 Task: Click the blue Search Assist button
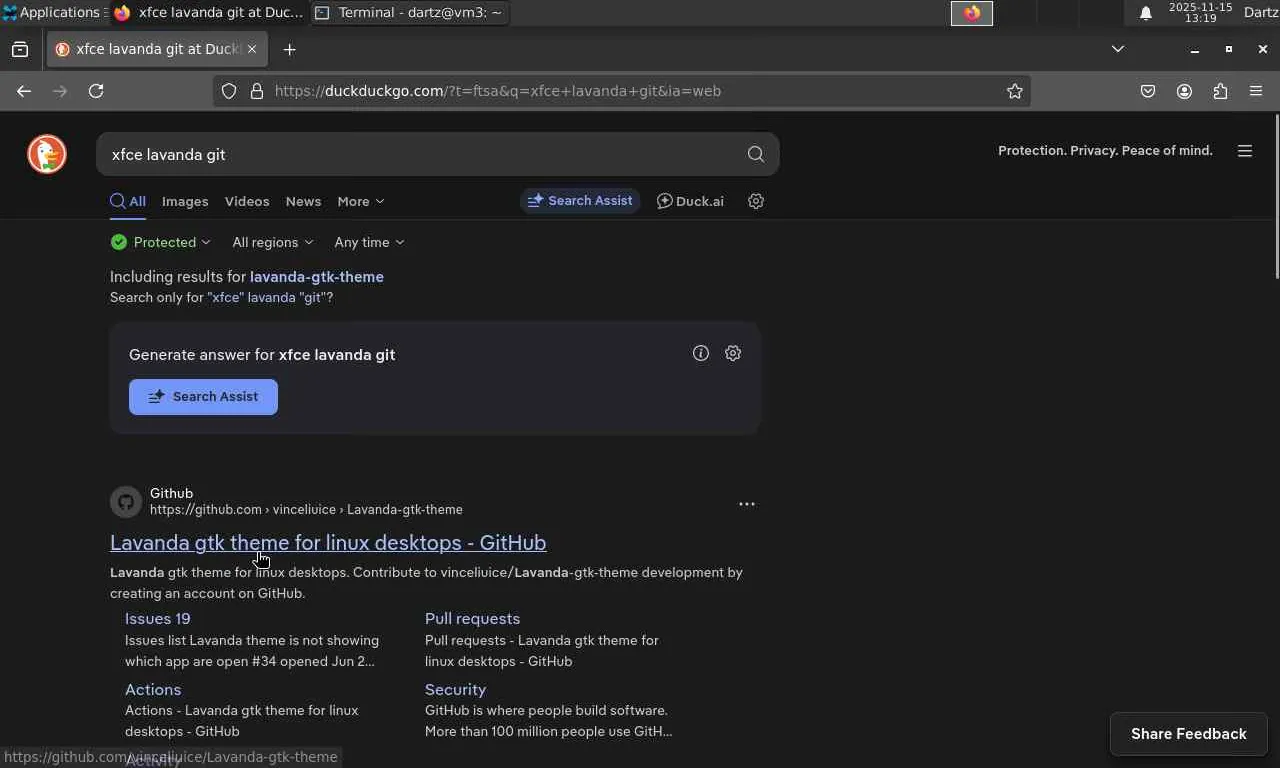(203, 397)
